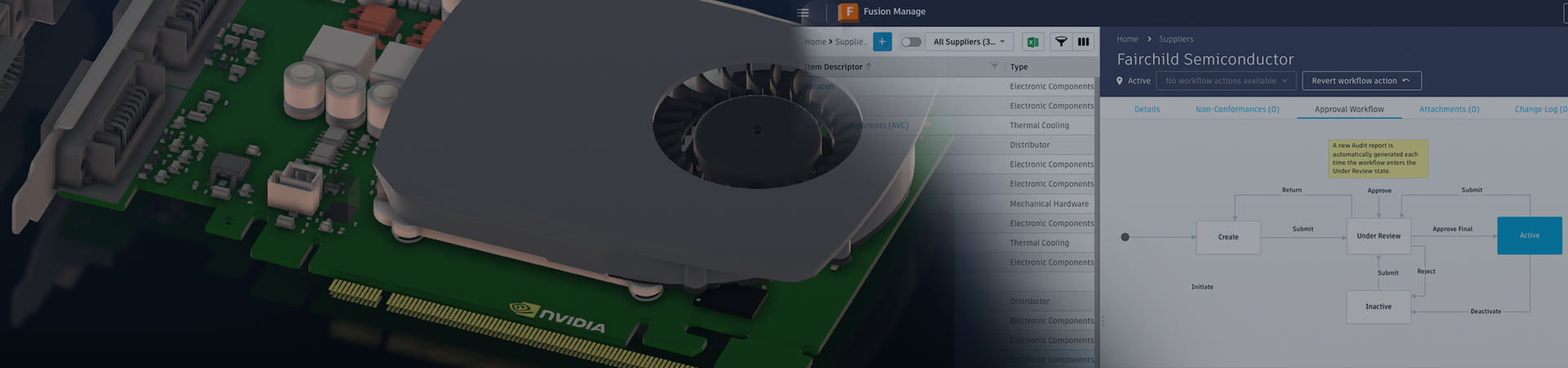Click the yellow Audit report note
This screenshot has height=368, width=1568.
tap(1377, 158)
